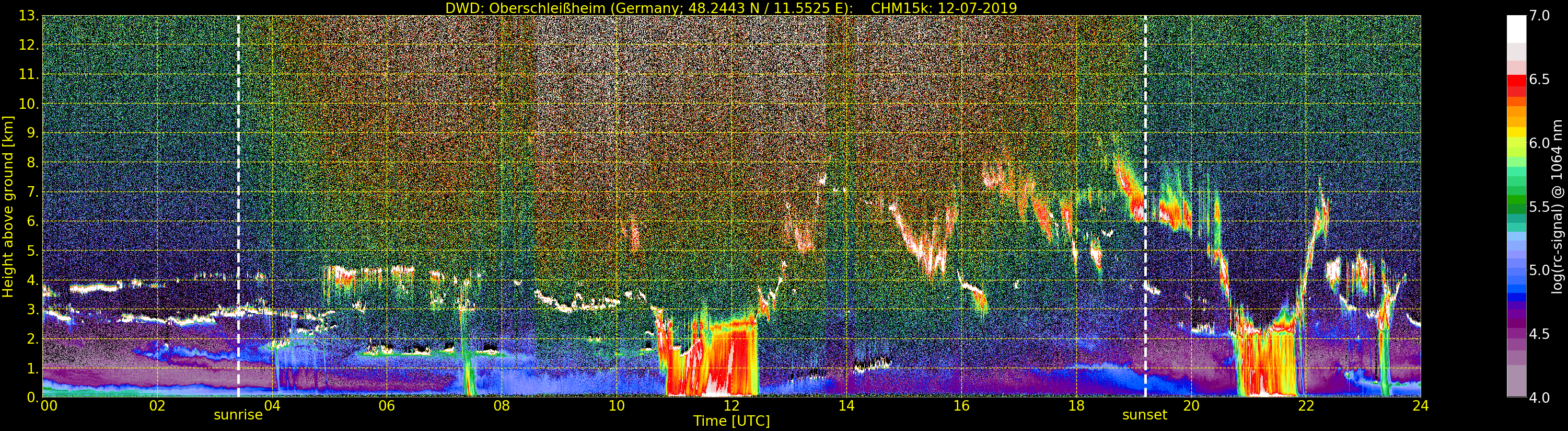
Task: Click the height axis tick label 8.
Action: pyautogui.click(x=33, y=163)
